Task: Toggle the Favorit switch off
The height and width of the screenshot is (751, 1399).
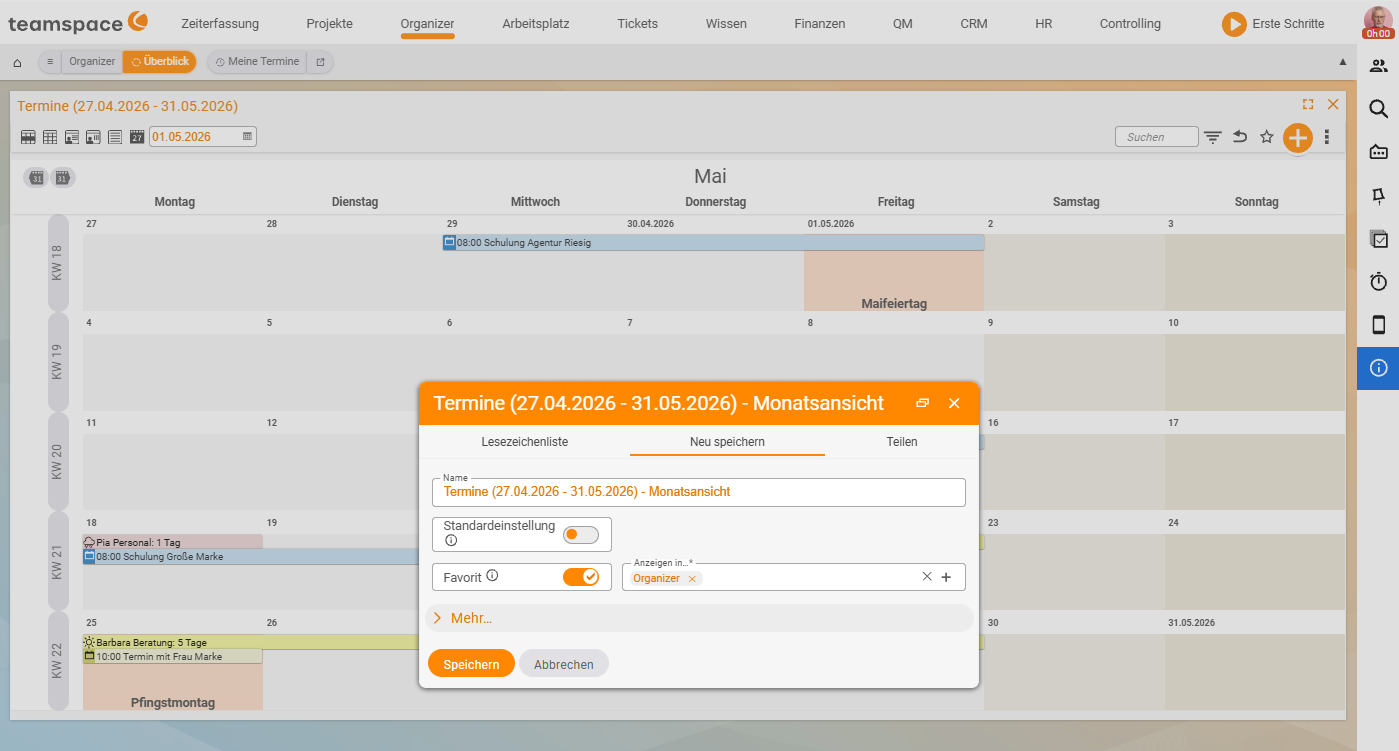Action: (x=580, y=576)
